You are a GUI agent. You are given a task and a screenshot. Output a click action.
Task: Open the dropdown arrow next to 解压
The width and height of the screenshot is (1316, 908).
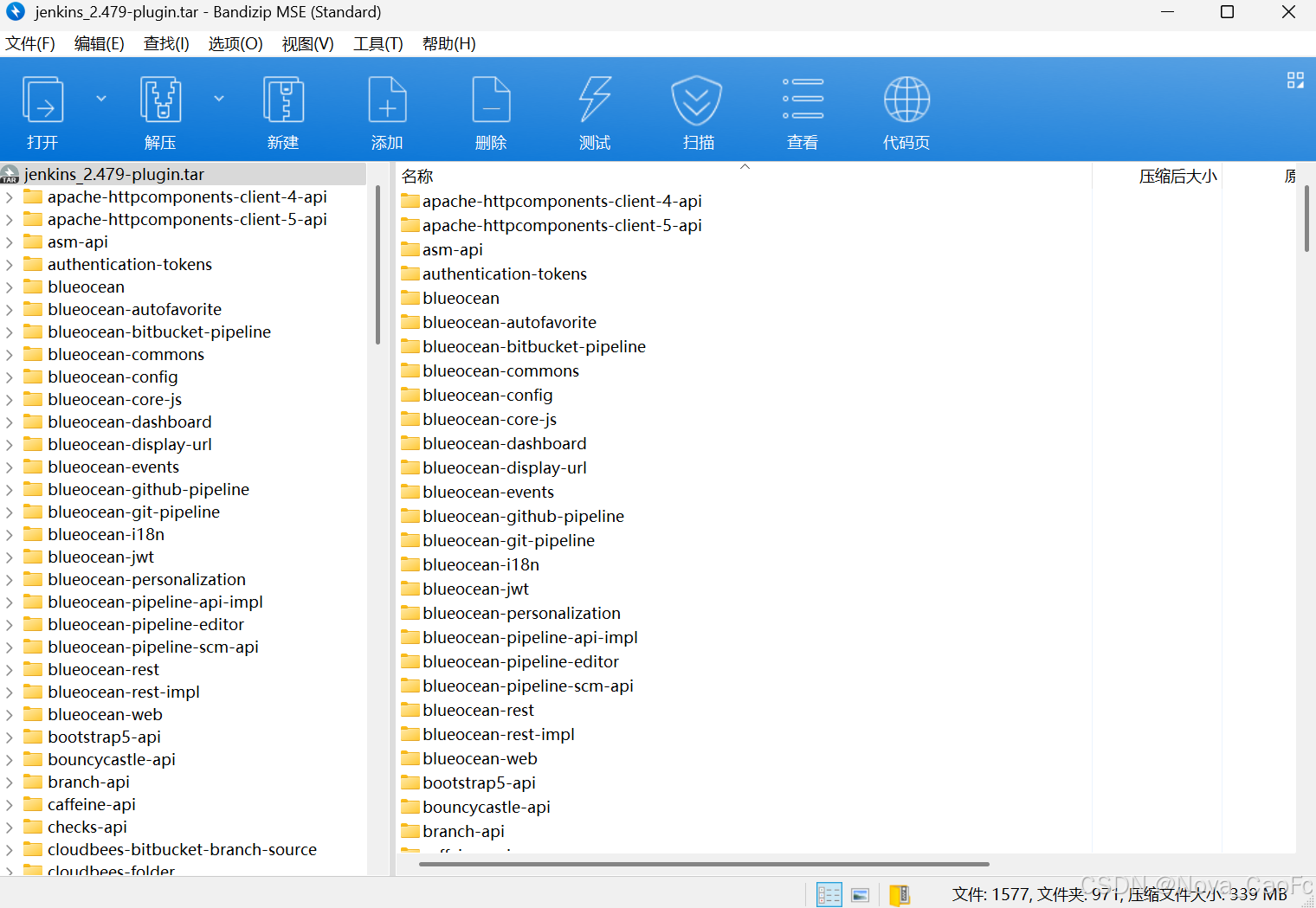219,99
